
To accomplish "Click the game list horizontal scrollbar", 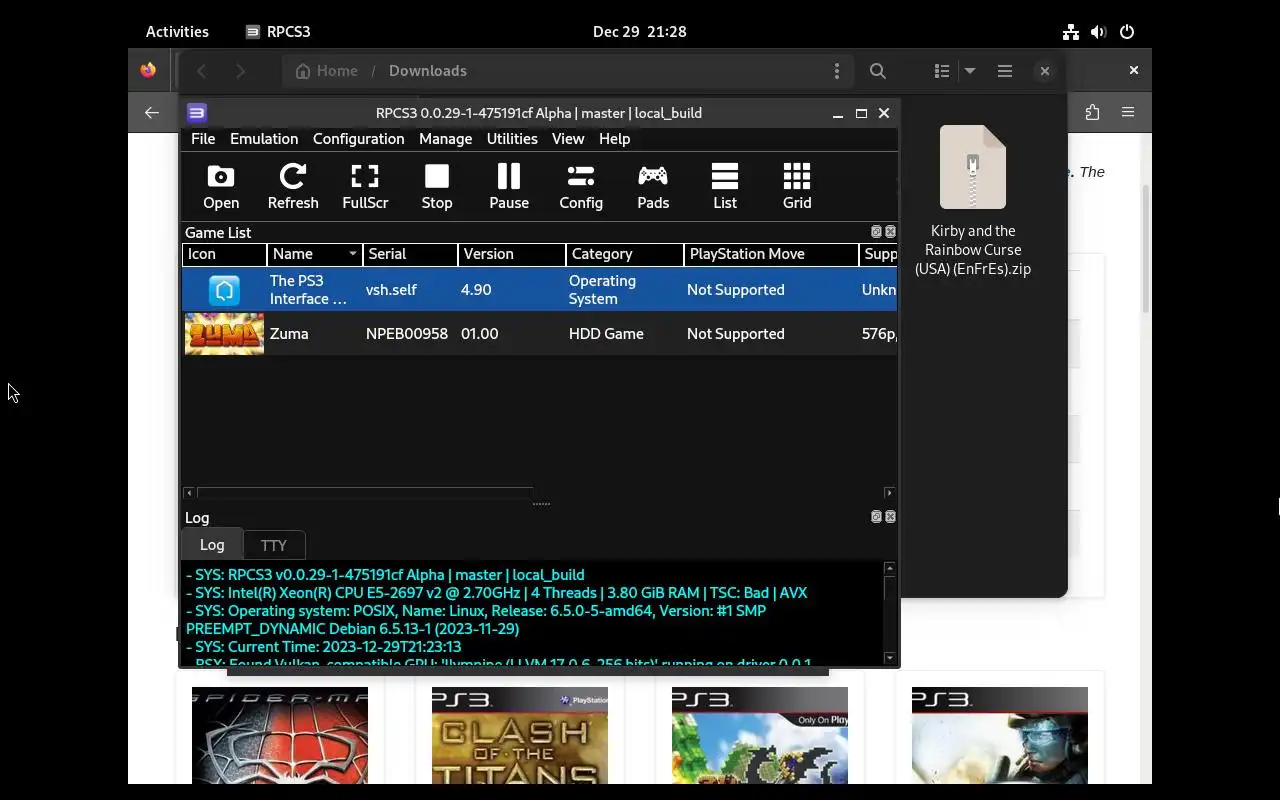I will [365, 492].
